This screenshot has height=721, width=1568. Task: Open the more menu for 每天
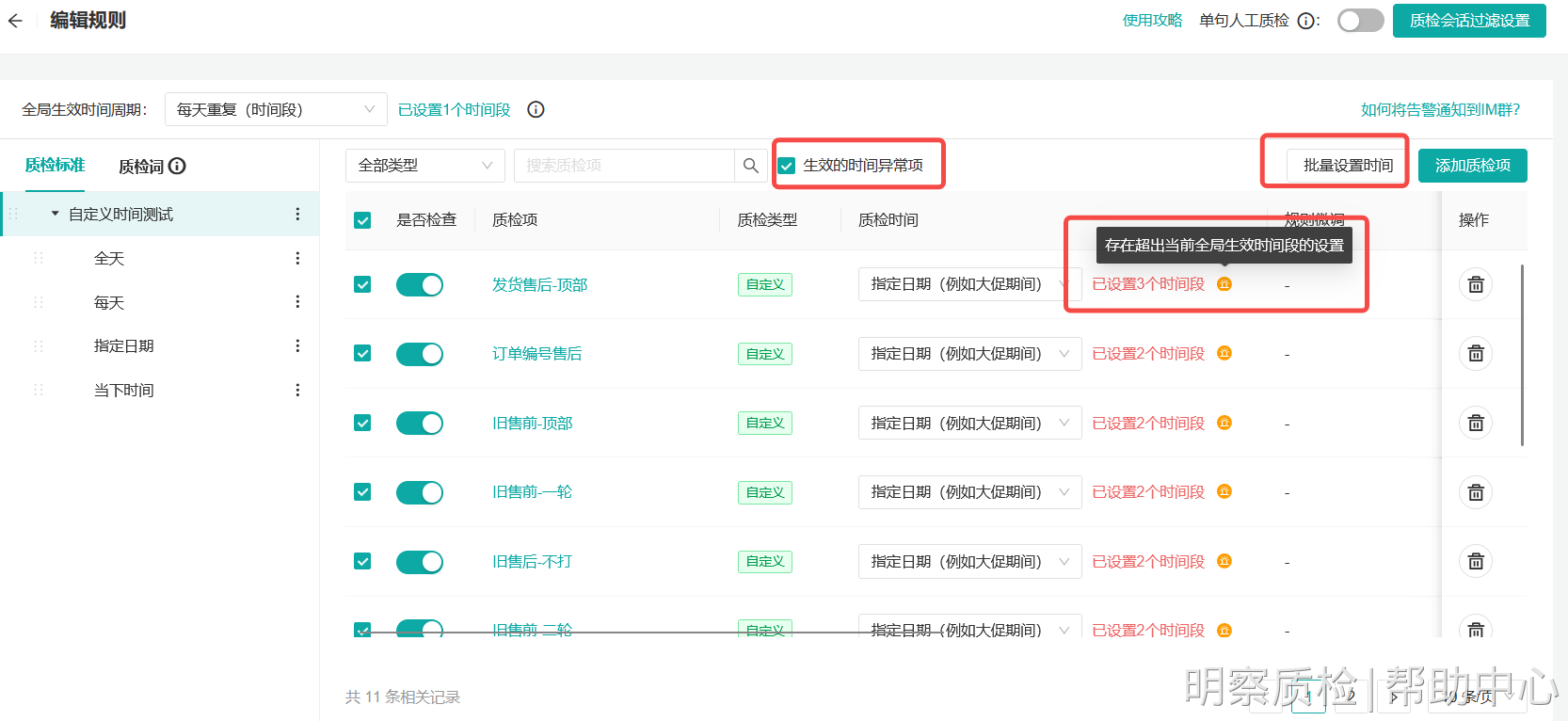[297, 302]
